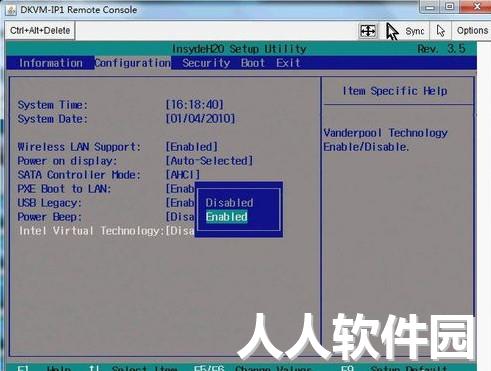The height and width of the screenshot is (371, 491).
Task: Click the Rev. 3.5 version text
Action: tap(441, 49)
